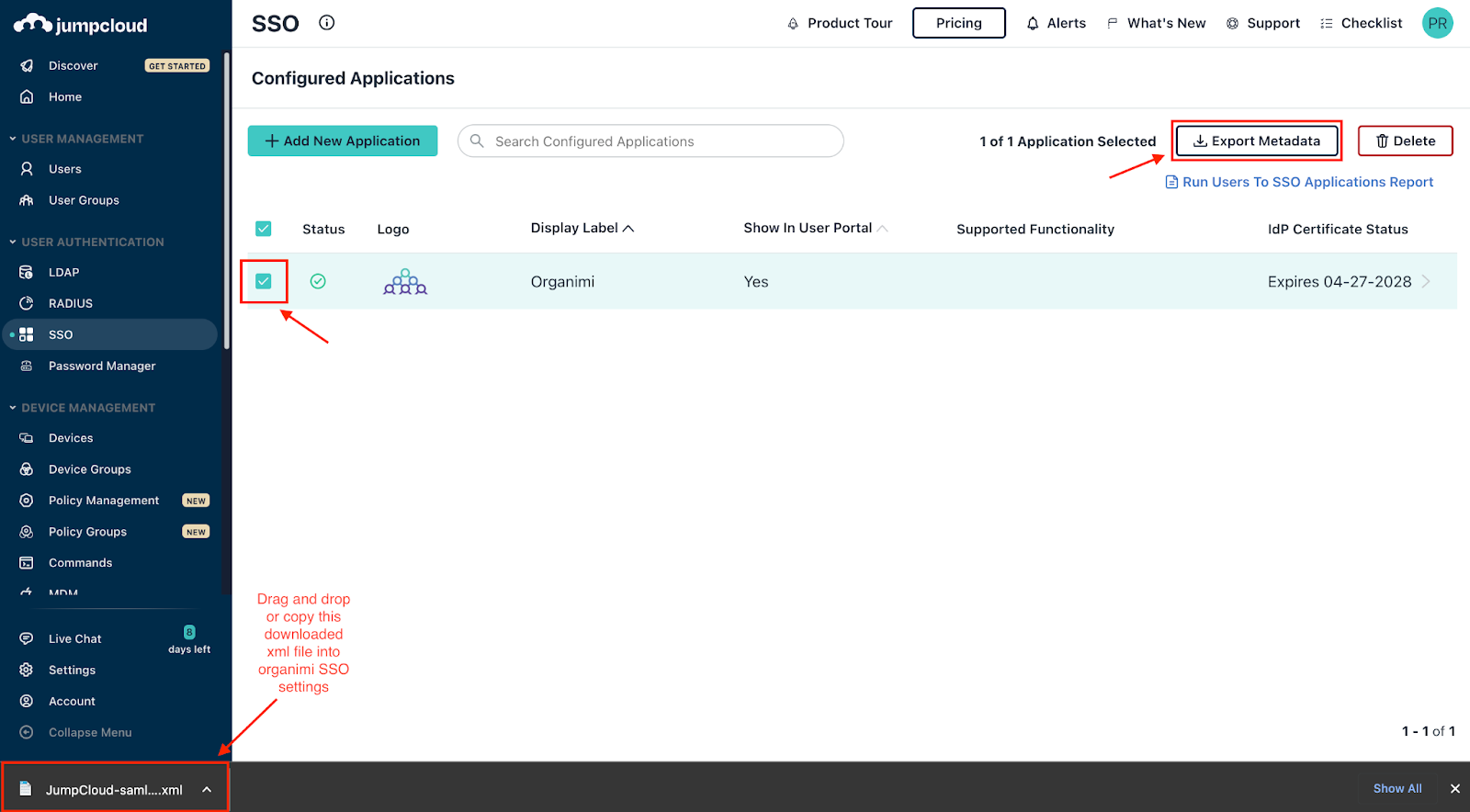The width and height of the screenshot is (1470, 812).
Task: Click the Policy Management icon
Action: tap(27, 501)
